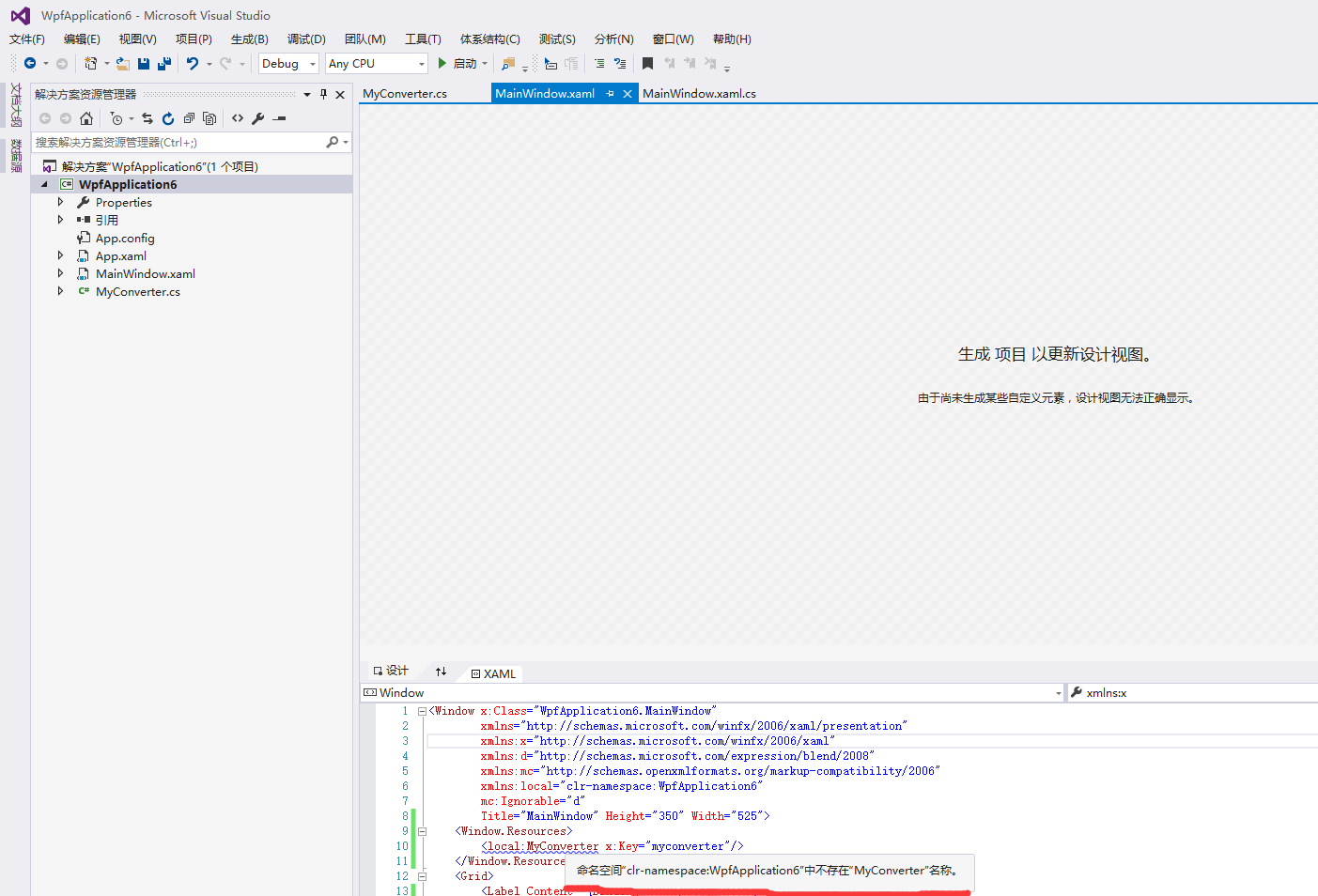Sync with active document icon in Solution Explorer
Image resolution: width=1318 pixels, height=896 pixels.
click(147, 118)
